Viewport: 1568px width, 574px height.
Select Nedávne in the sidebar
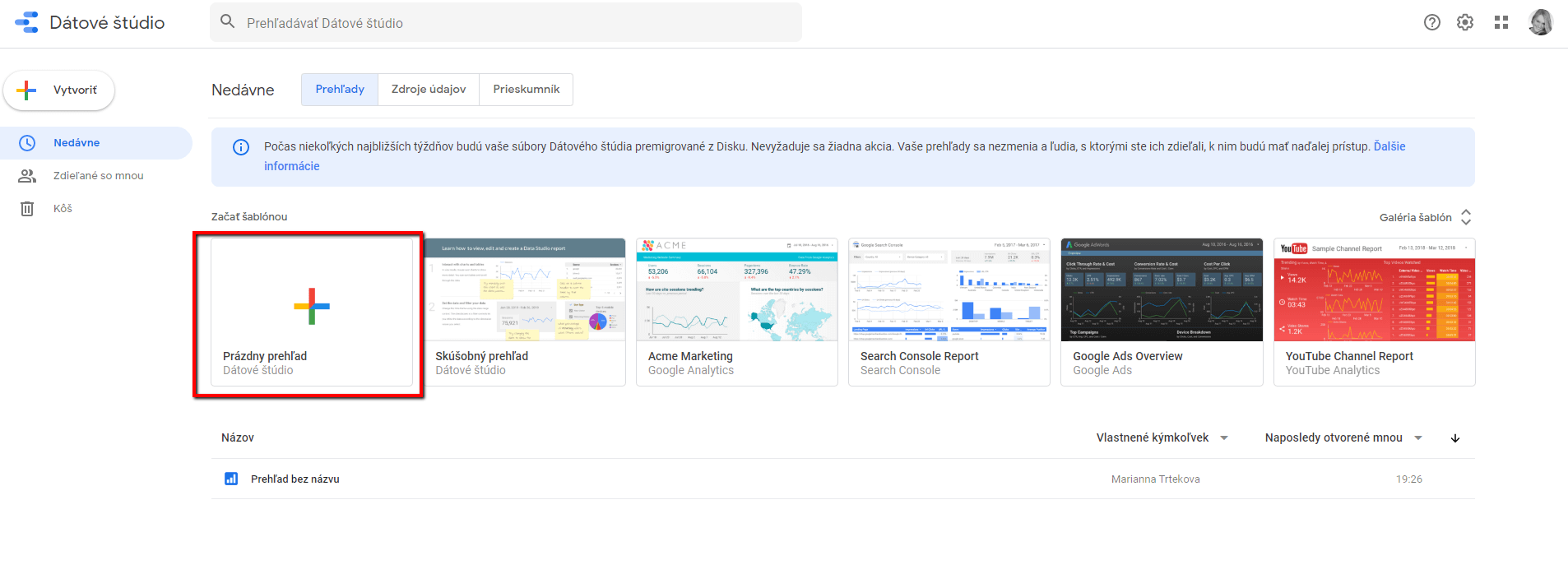click(x=96, y=143)
